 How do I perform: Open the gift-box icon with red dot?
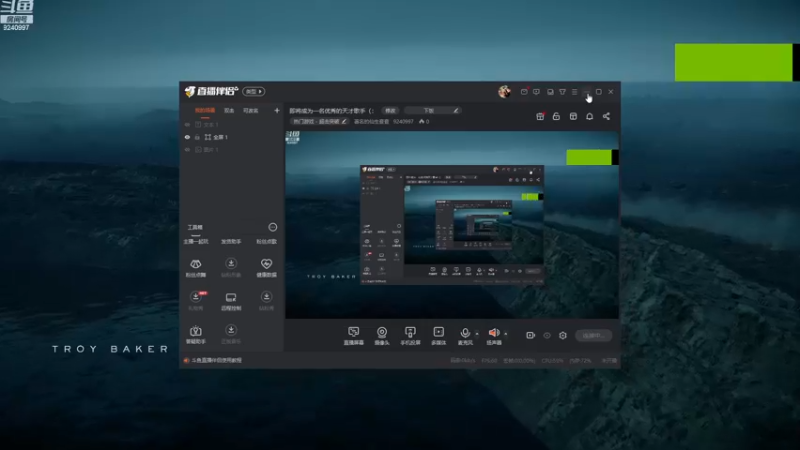click(540, 116)
